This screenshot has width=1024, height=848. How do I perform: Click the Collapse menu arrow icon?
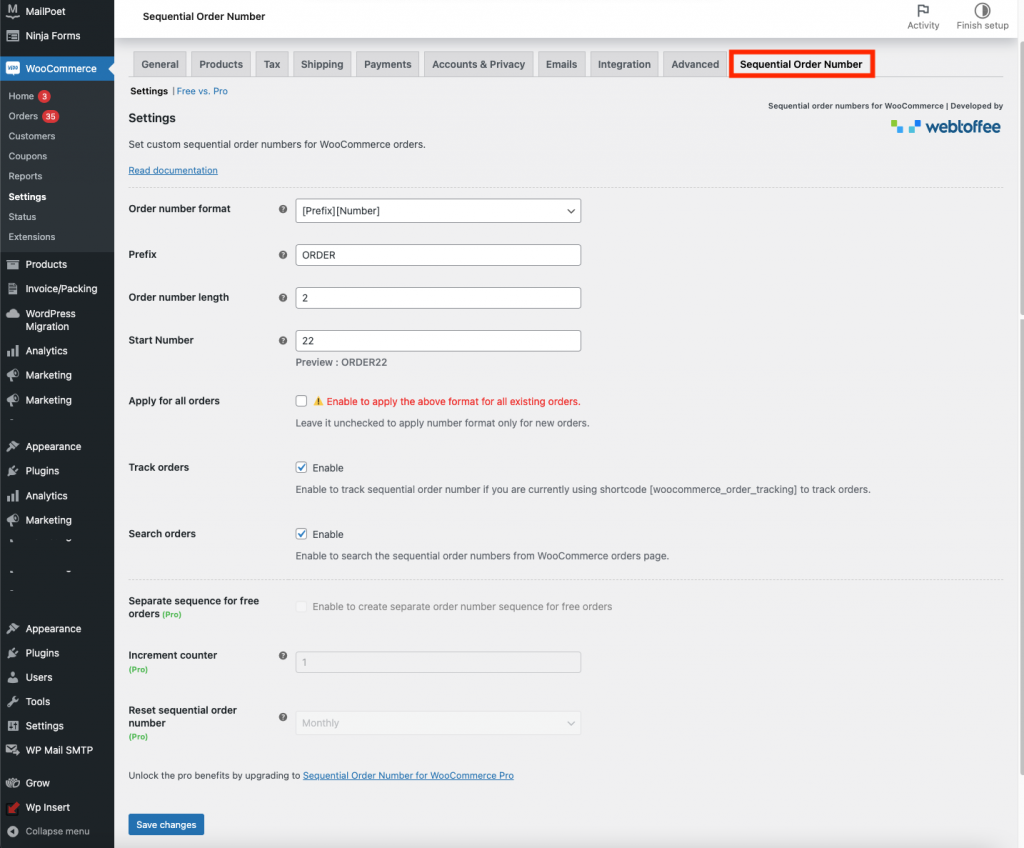tap(12, 832)
